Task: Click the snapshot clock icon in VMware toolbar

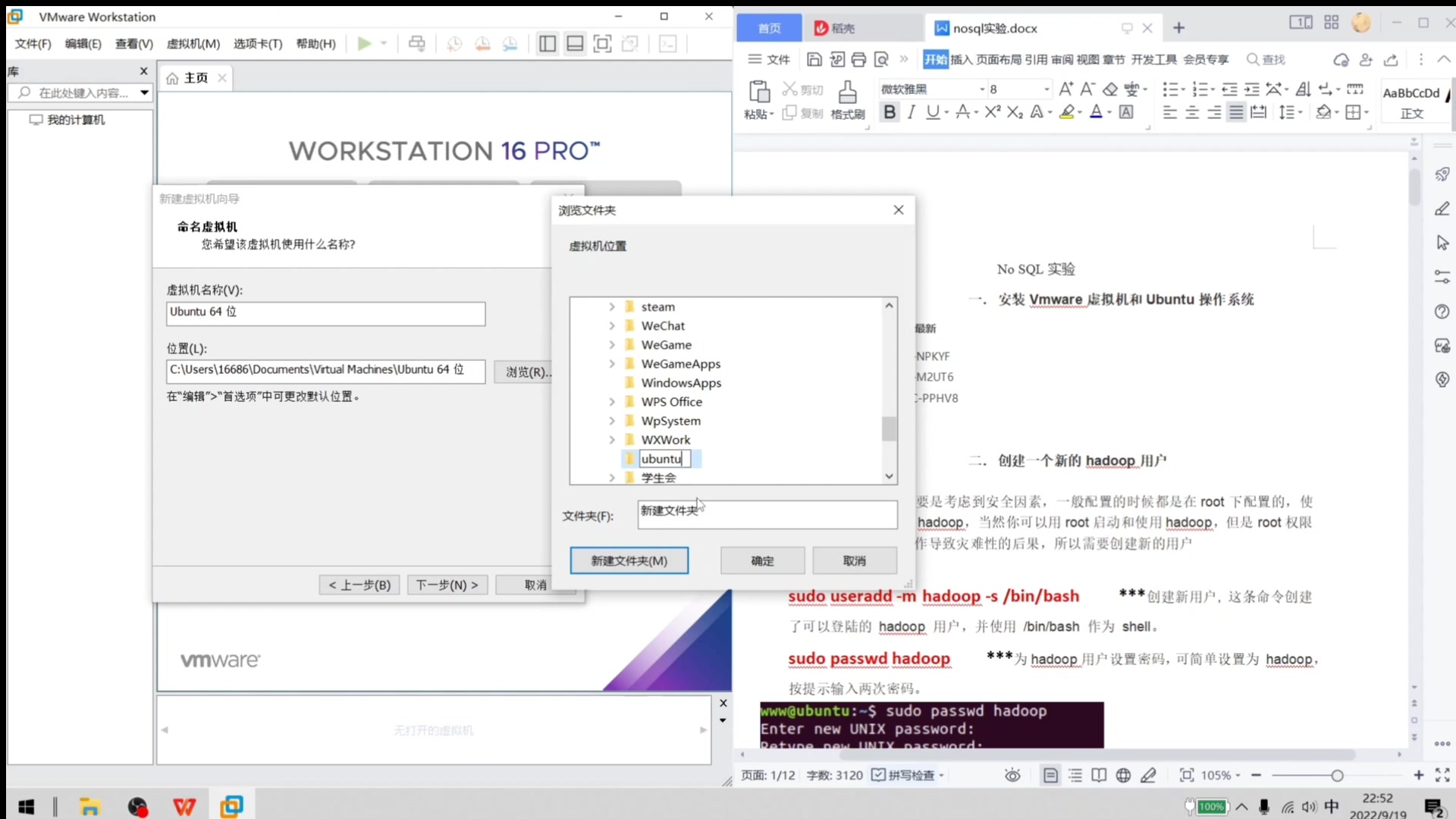Action: pyautogui.click(x=454, y=44)
